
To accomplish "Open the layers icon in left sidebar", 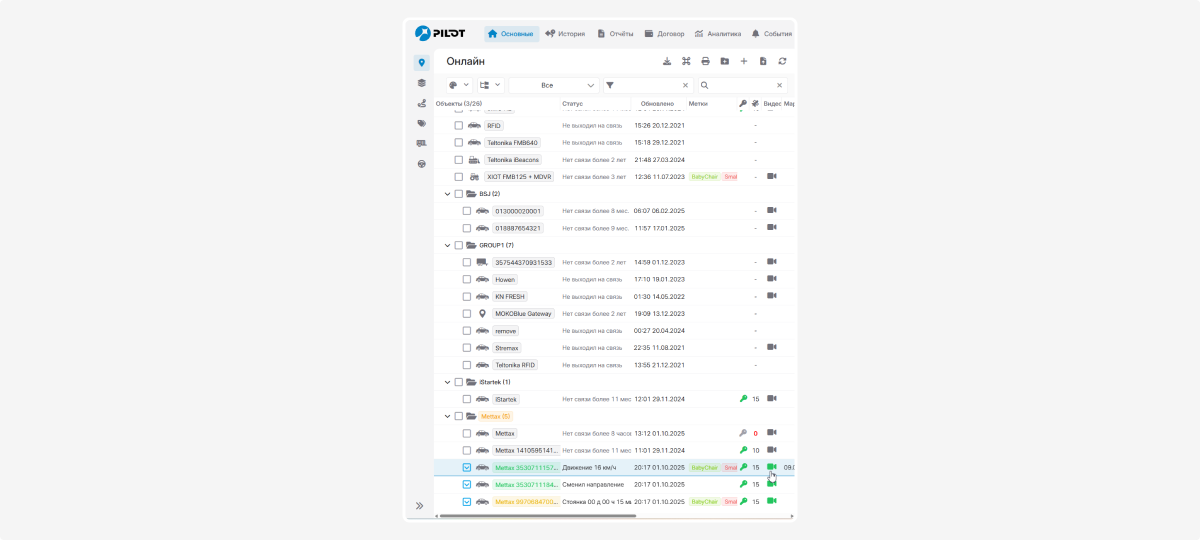I will pos(421,83).
